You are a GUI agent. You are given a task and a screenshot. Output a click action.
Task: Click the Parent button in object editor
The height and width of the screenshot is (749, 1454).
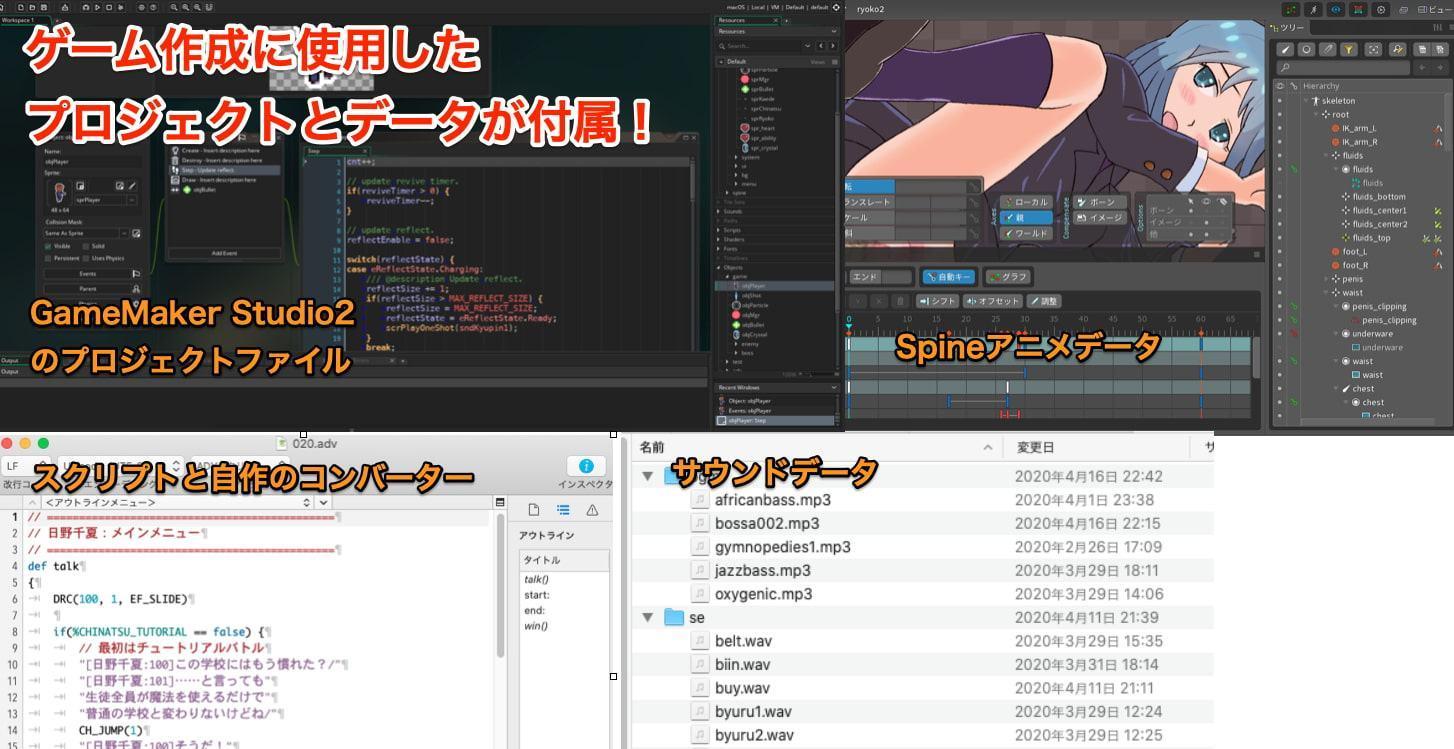(87, 289)
